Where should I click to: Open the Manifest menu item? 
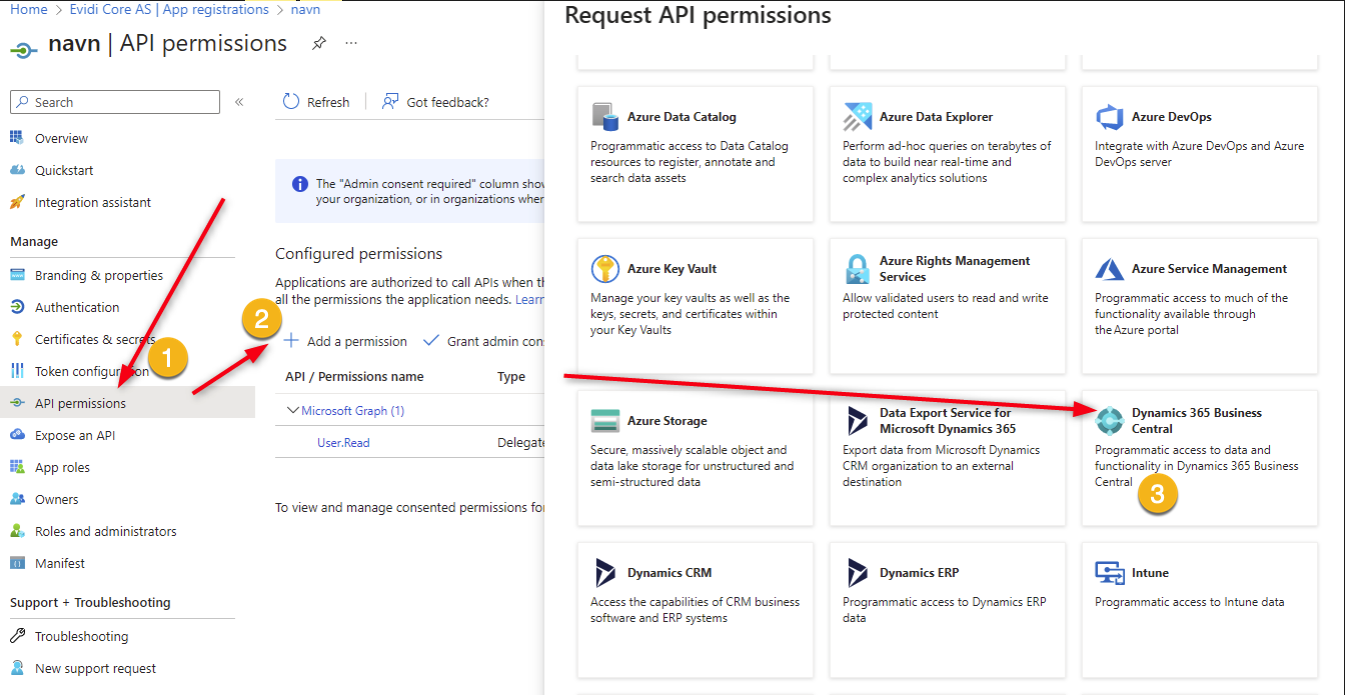[x=60, y=563]
